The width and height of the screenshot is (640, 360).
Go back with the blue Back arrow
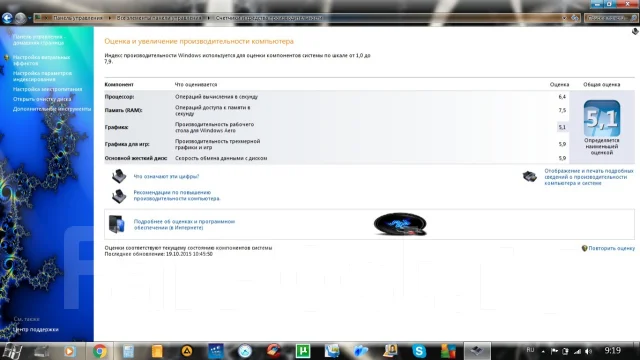7,18
